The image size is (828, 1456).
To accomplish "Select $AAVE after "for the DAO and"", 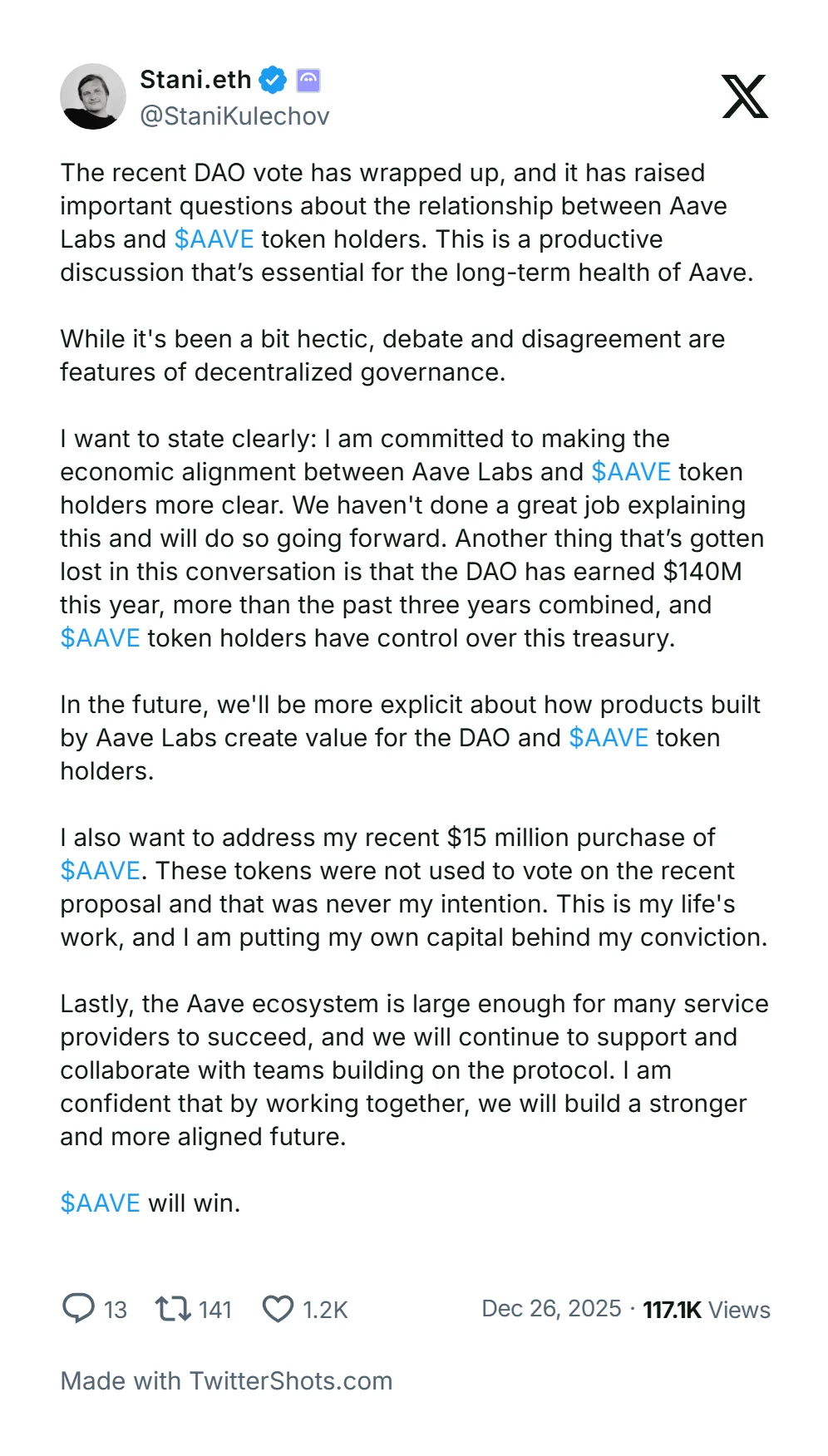I will click(609, 738).
